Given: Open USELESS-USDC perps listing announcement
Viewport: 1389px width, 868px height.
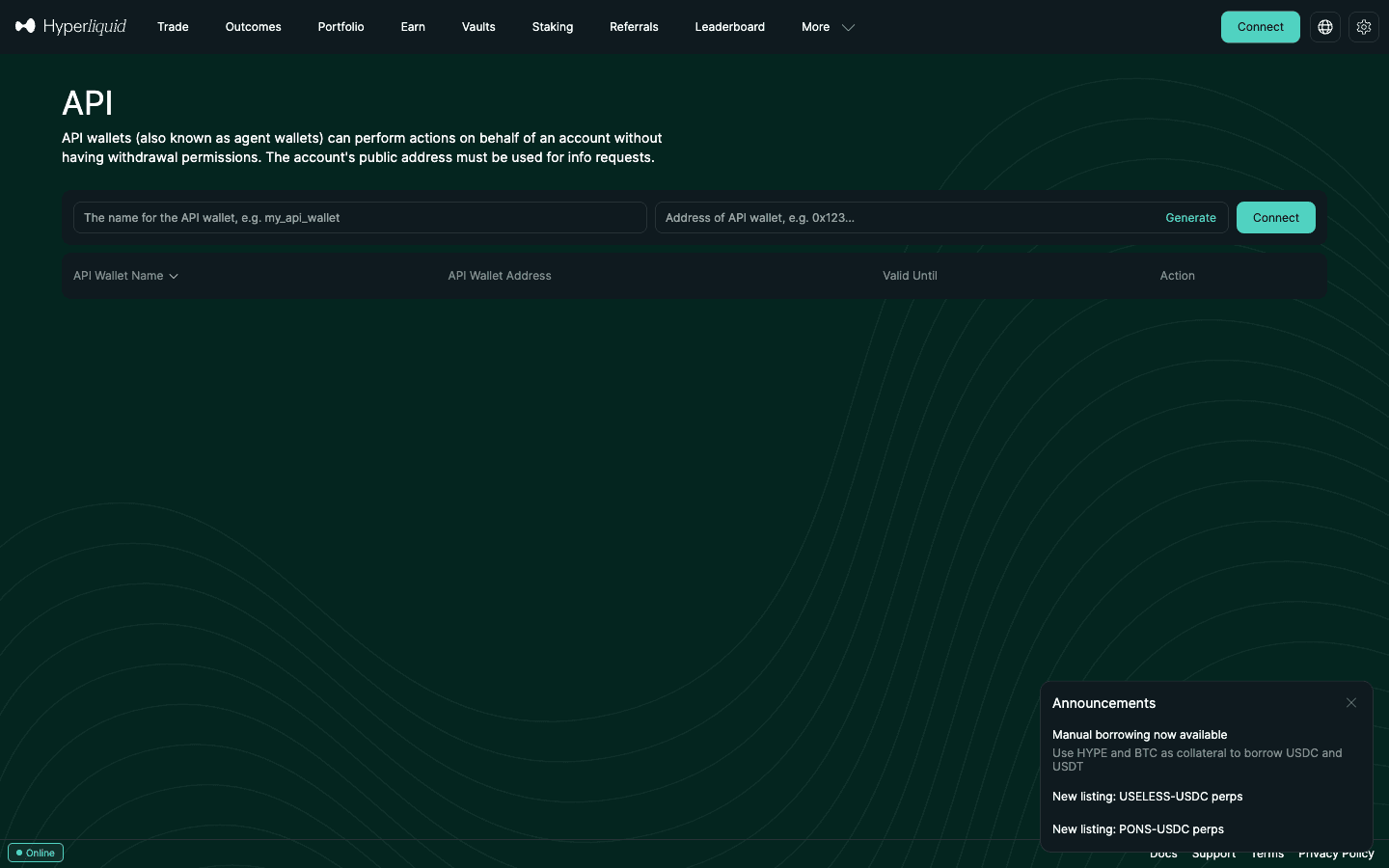Looking at the screenshot, I should coord(1147,797).
